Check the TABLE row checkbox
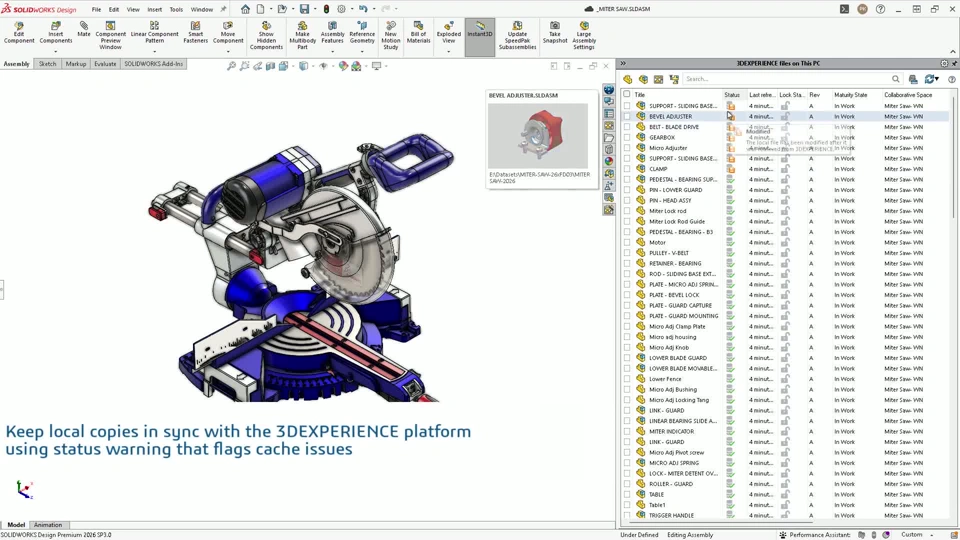The width and height of the screenshot is (960, 540). (626, 494)
